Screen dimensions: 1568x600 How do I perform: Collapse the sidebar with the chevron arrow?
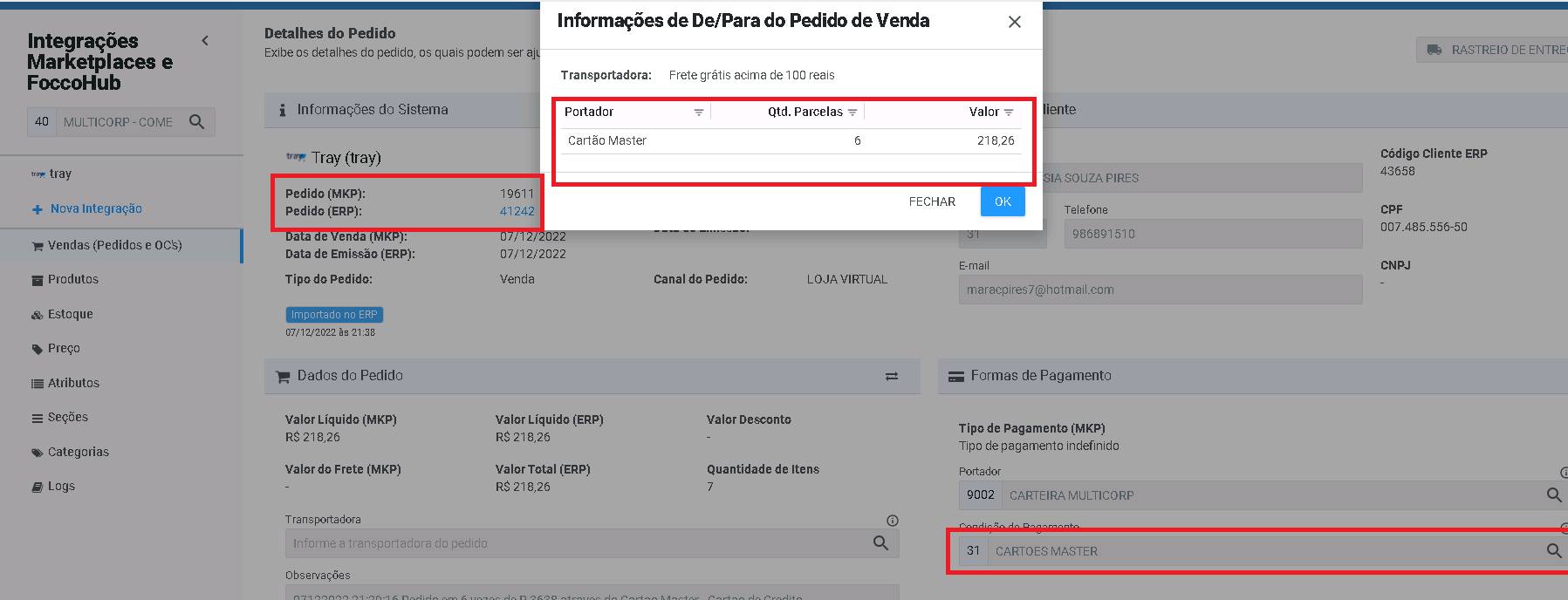coord(205,40)
